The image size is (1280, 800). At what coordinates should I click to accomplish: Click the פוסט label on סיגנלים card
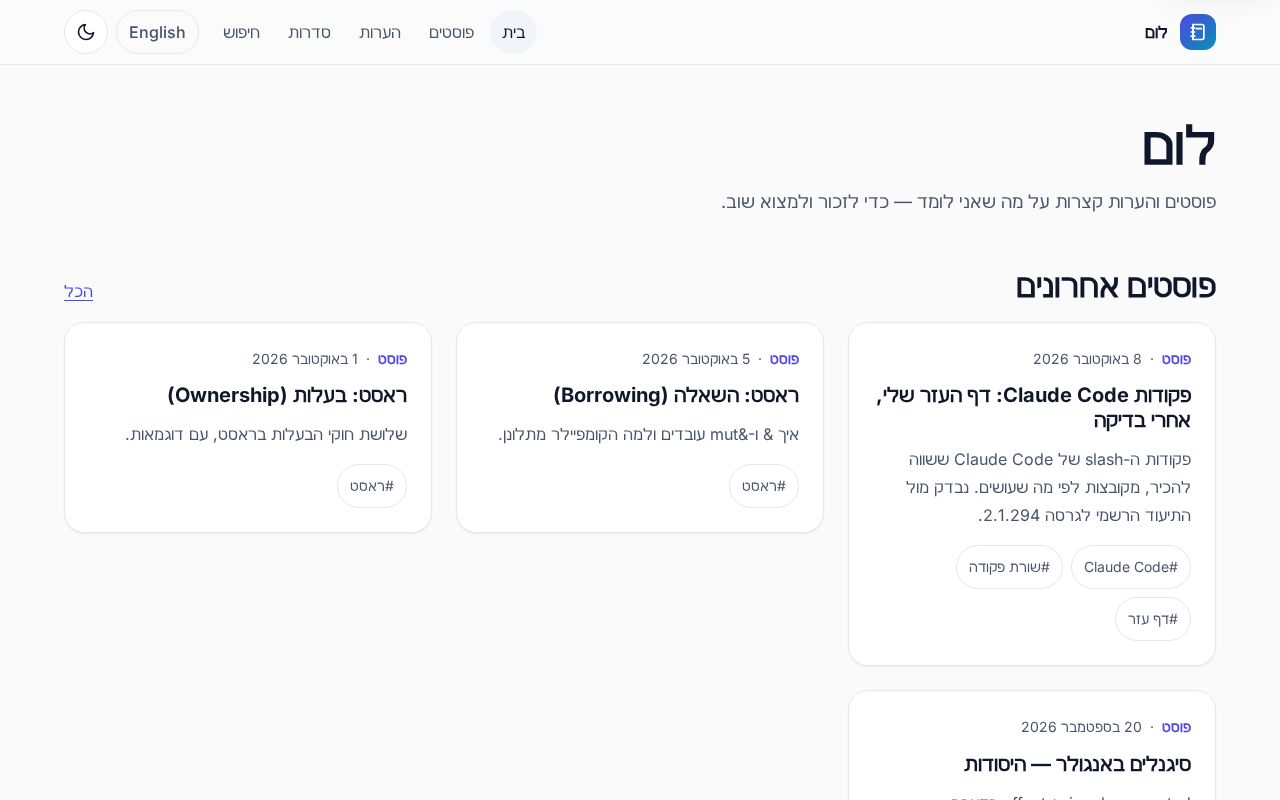coord(1176,727)
